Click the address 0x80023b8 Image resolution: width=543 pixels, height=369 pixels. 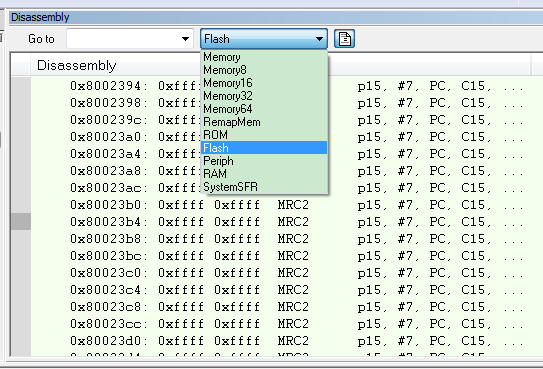[109, 239]
